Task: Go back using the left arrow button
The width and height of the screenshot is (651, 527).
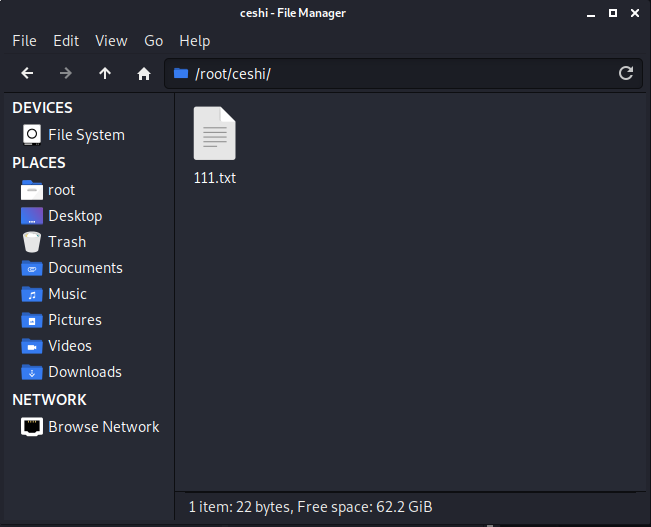Action: point(27,73)
